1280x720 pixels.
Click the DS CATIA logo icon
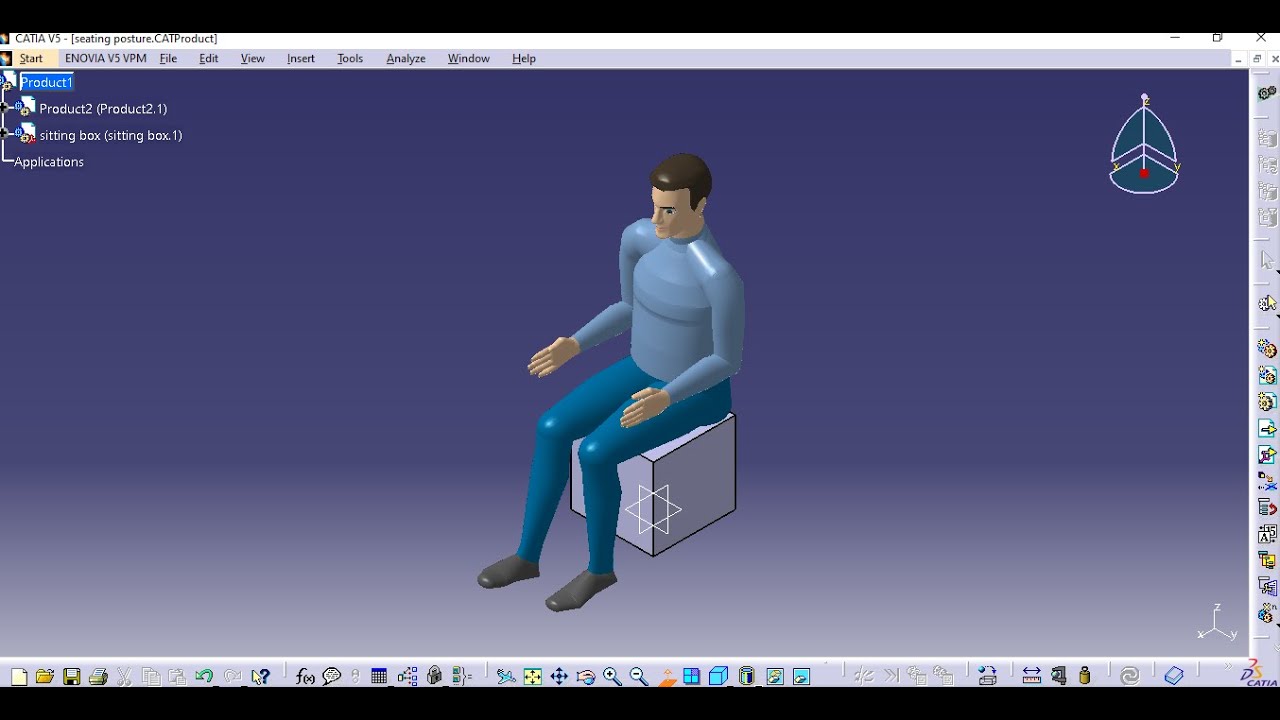coord(1258,674)
